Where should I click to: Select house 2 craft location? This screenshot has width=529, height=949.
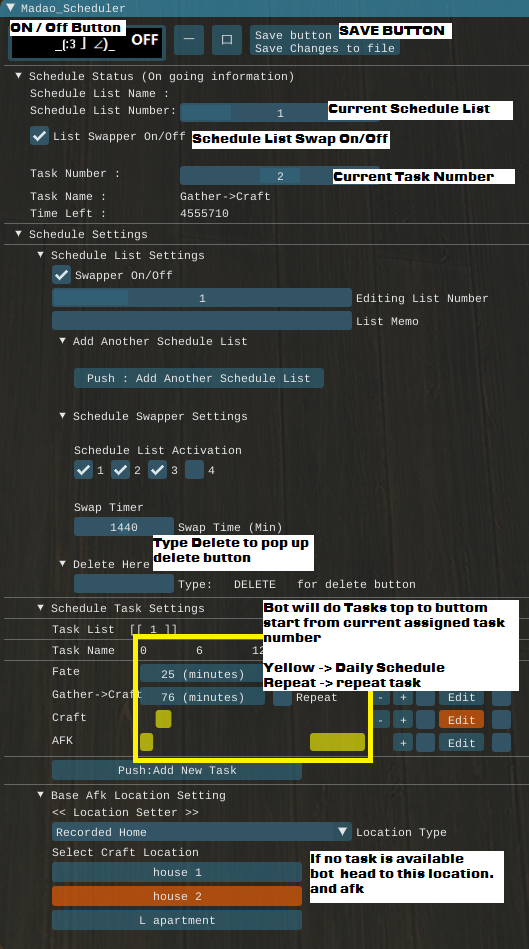[177, 896]
